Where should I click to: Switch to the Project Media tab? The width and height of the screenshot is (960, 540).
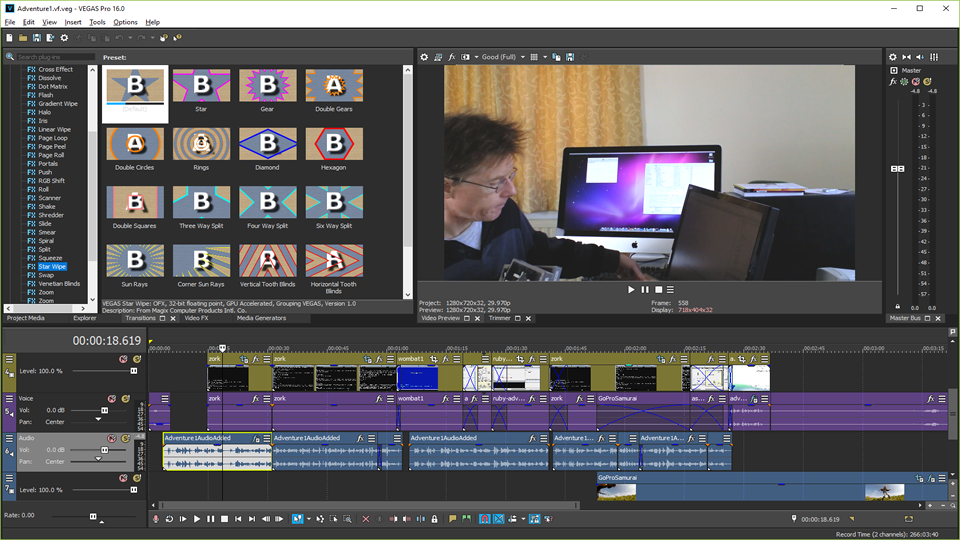pyautogui.click(x=26, y=318)
